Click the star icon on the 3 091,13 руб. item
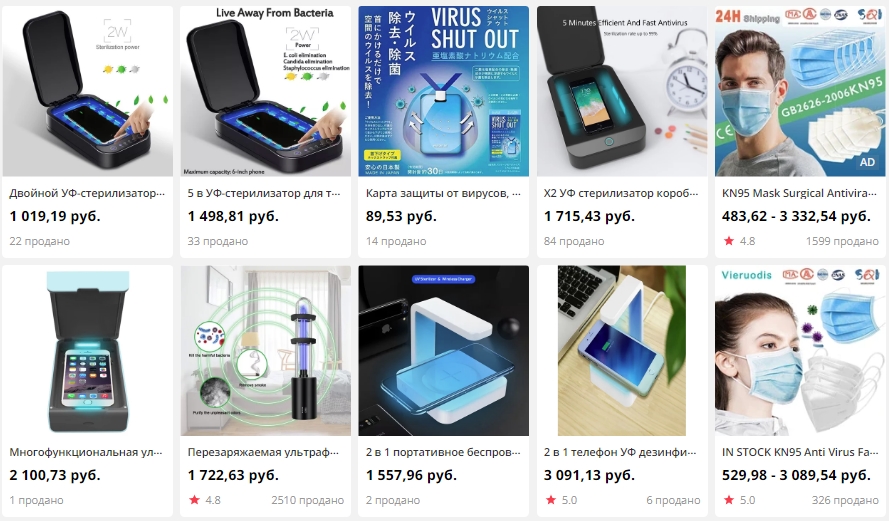 pos(551,500)
